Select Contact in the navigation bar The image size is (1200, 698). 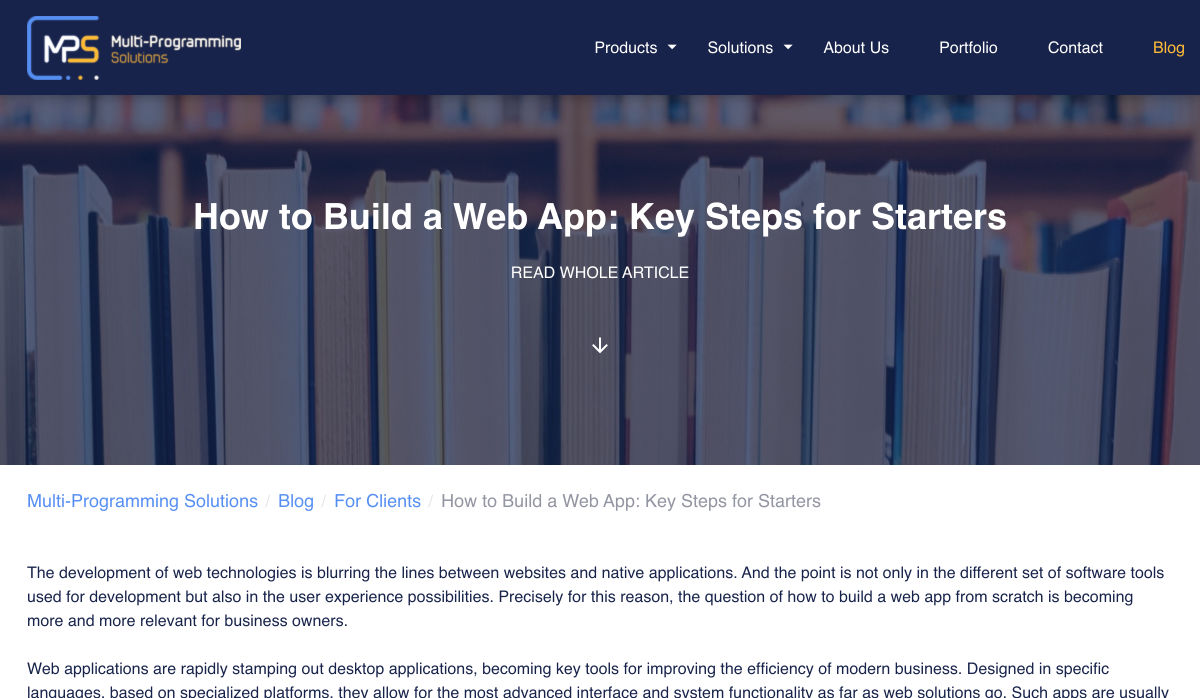pyautogui.click(x=1075, y=48)
